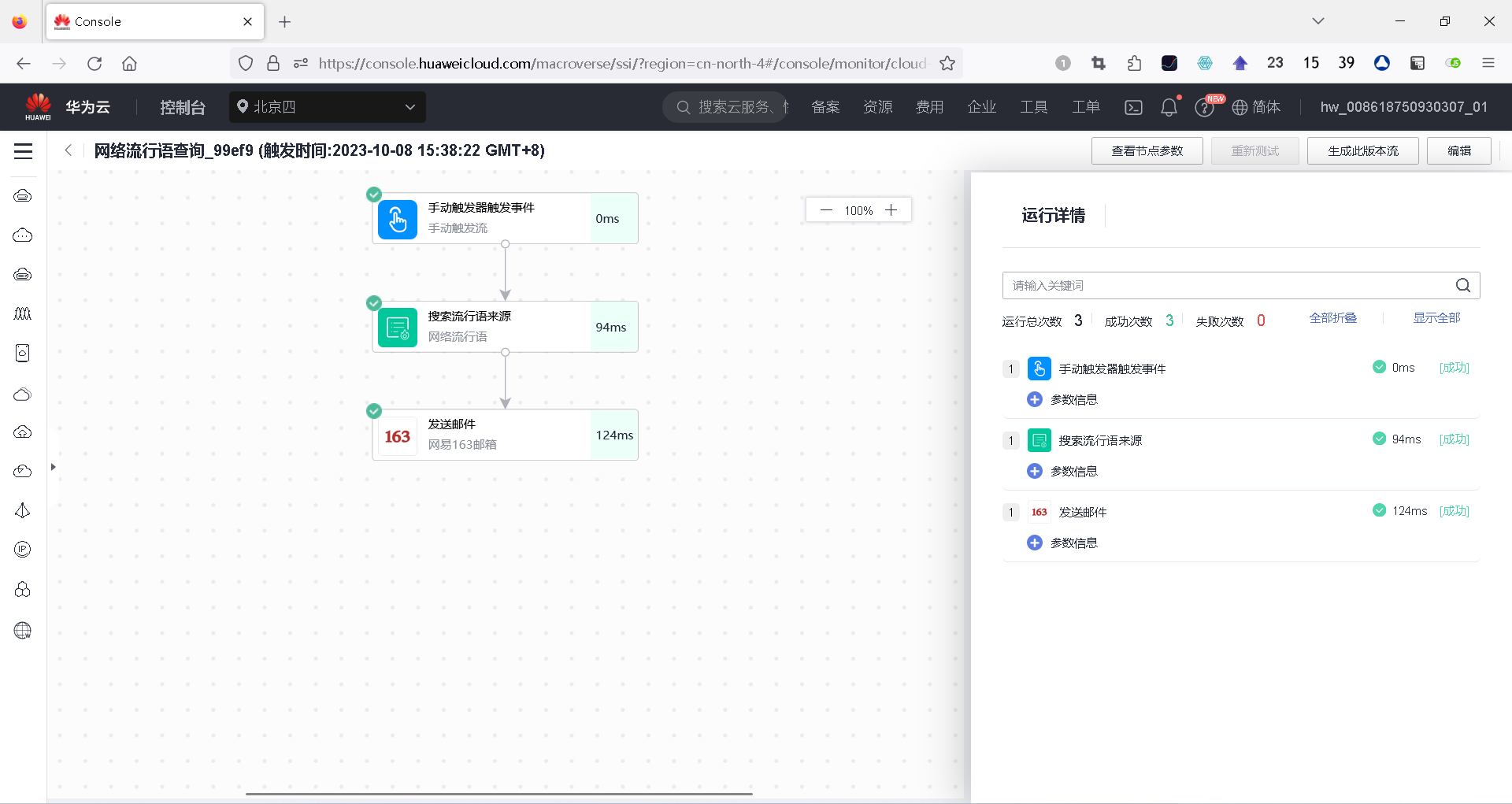Open the notifications bell
Viewport: 1512px width, 804px height.
(1169, 107)
